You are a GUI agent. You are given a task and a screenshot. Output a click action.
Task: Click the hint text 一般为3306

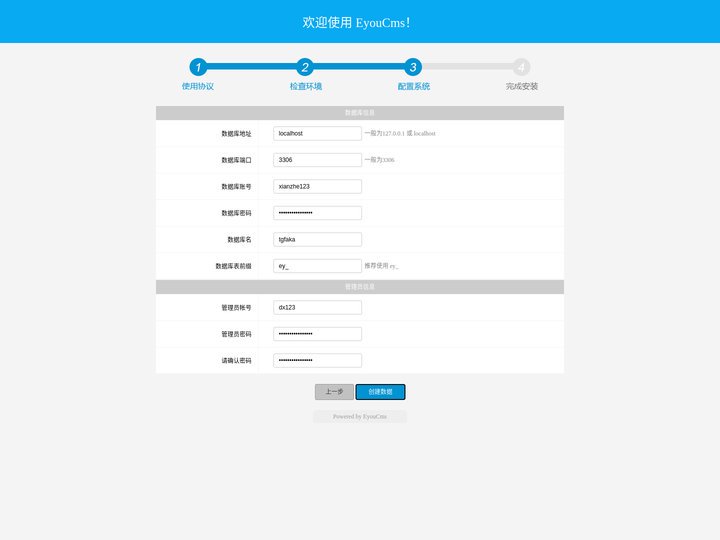[379, 160]
